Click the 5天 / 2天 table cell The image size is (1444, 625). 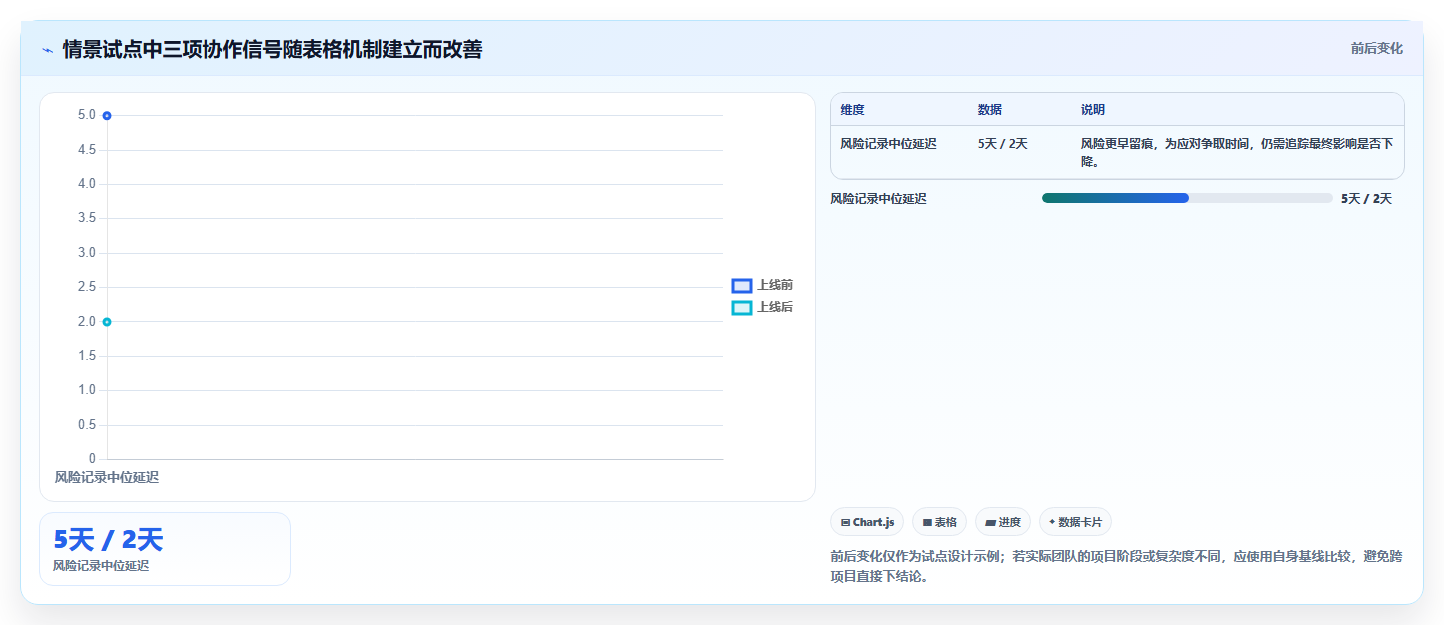(x=1003, y=144)
